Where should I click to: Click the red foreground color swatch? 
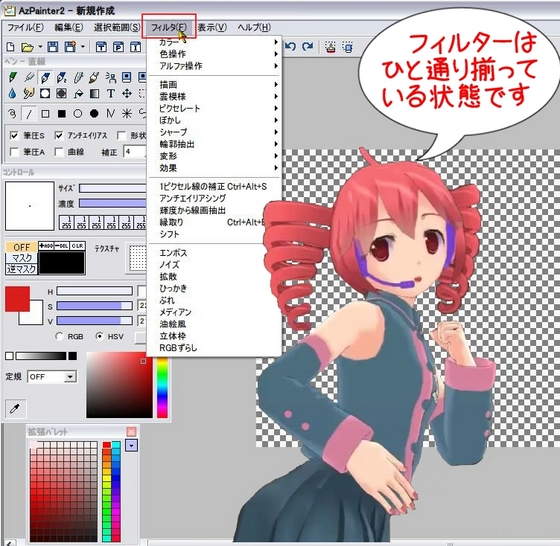pyautogui.click(x=17, y=299)
